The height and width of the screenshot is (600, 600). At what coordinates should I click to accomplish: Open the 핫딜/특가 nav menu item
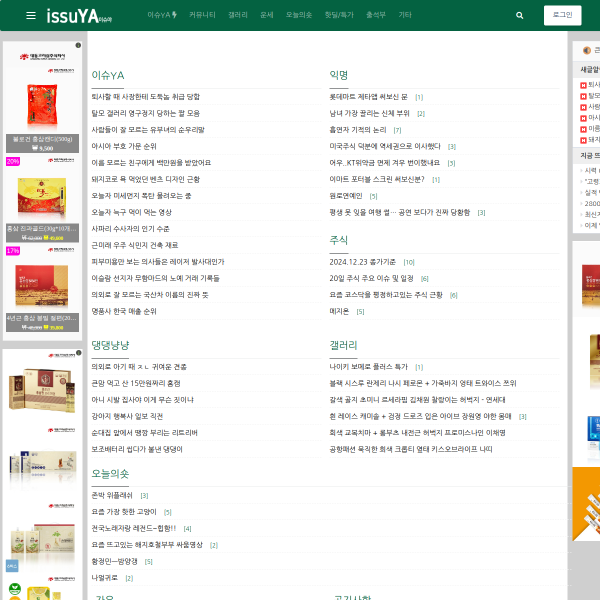339,15
